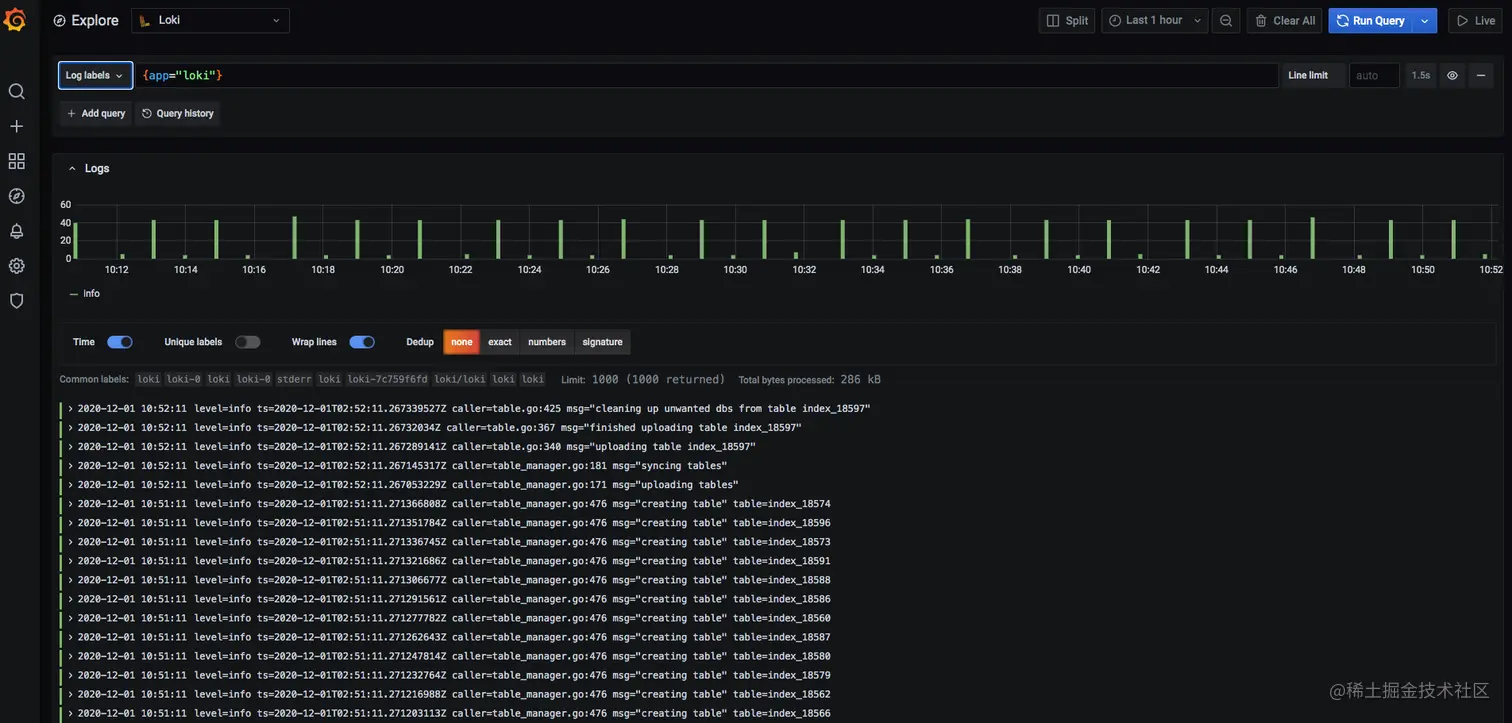Image resolution: width=1512 pixels, height=723 pixels.
Task: Click the 10:30 label on histogram axis
Action: 735,270
